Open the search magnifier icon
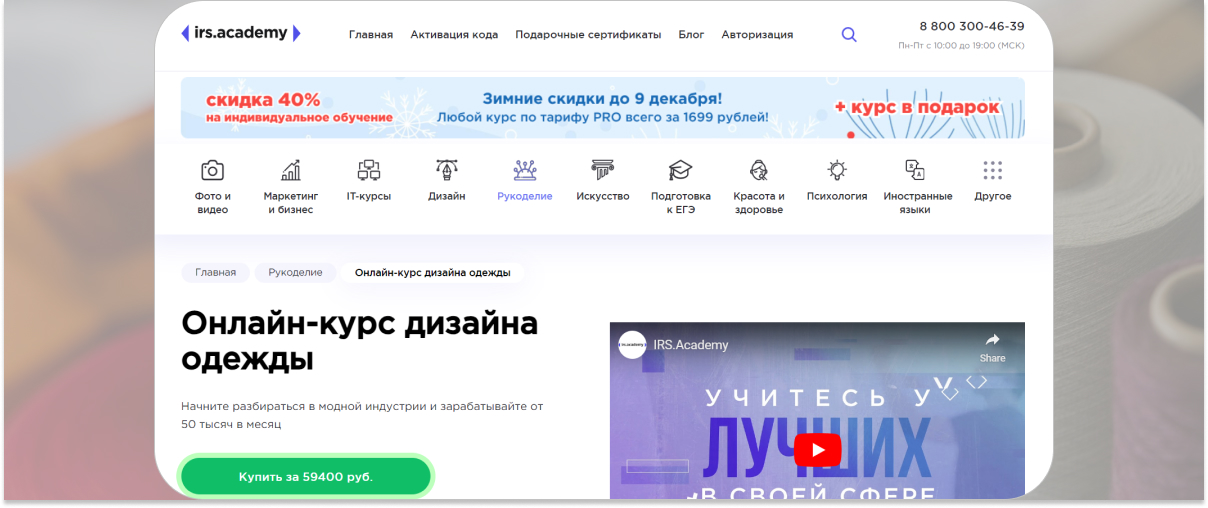 point(849,34)
